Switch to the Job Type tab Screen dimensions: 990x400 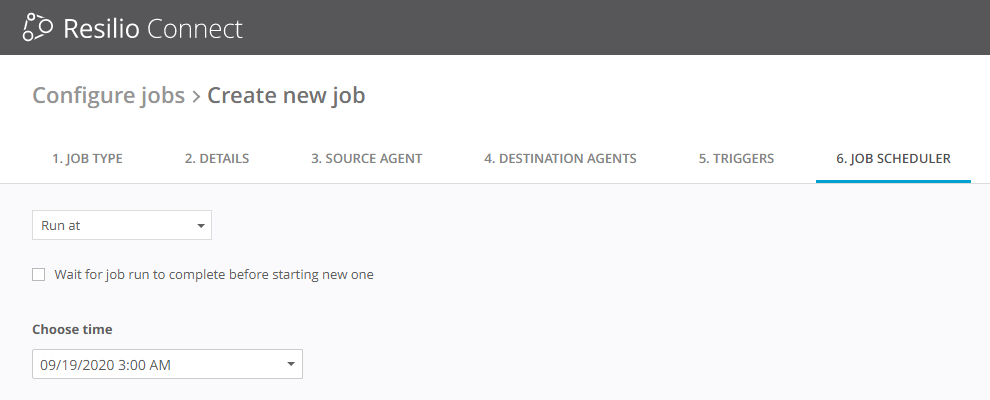click(x=87, y=158)
